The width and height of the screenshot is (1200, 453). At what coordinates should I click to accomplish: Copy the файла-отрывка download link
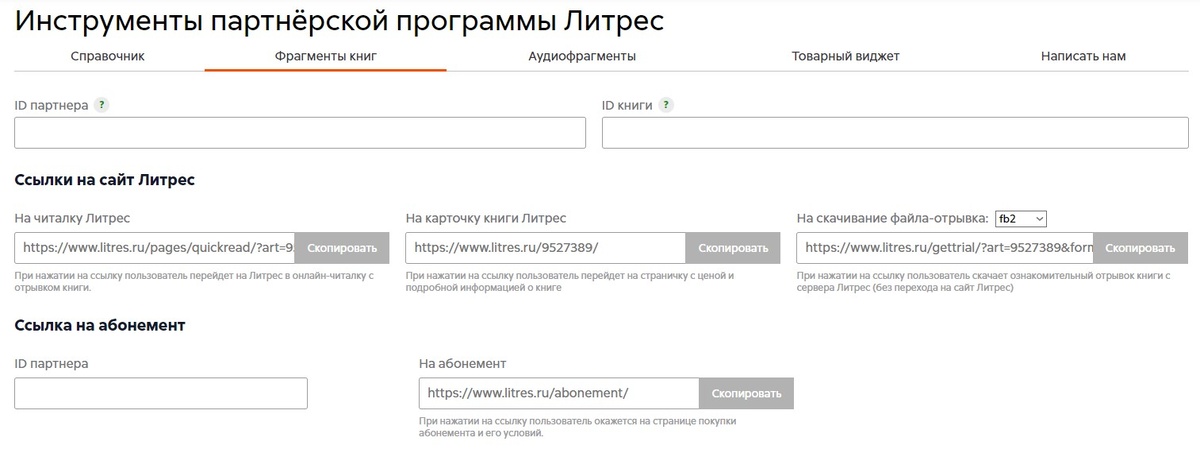click(x=1141, y=248)
